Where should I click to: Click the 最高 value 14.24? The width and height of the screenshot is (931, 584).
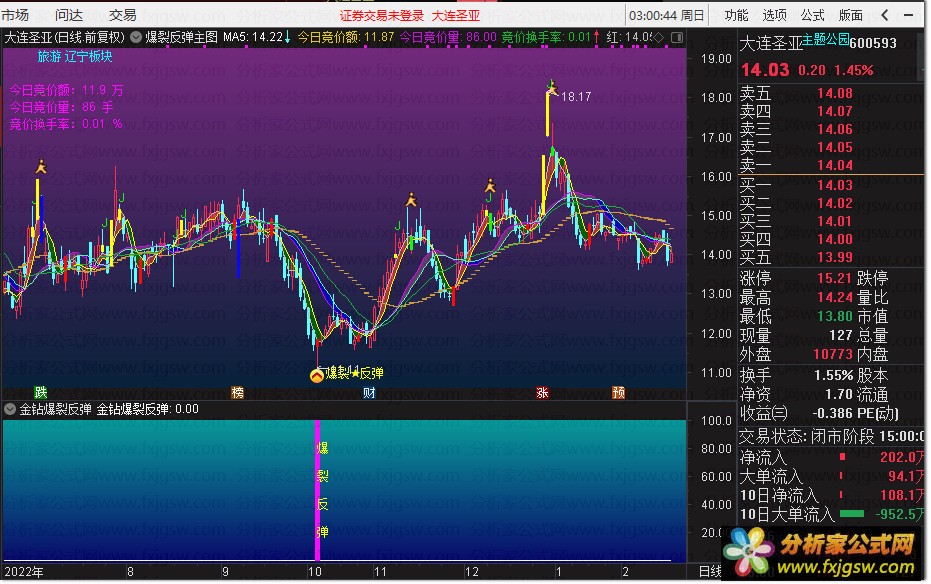pyautogui.click(x=834, y=297)
